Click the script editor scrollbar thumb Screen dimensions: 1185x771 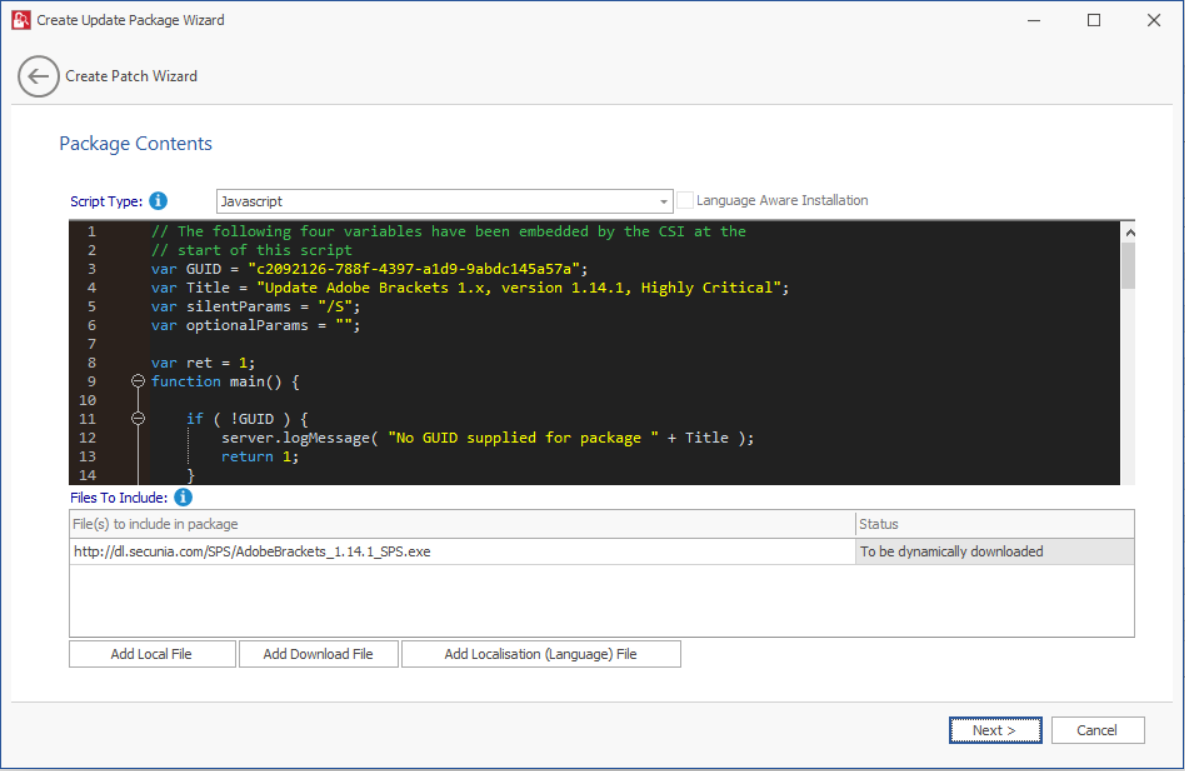(x=1128, y=265)
